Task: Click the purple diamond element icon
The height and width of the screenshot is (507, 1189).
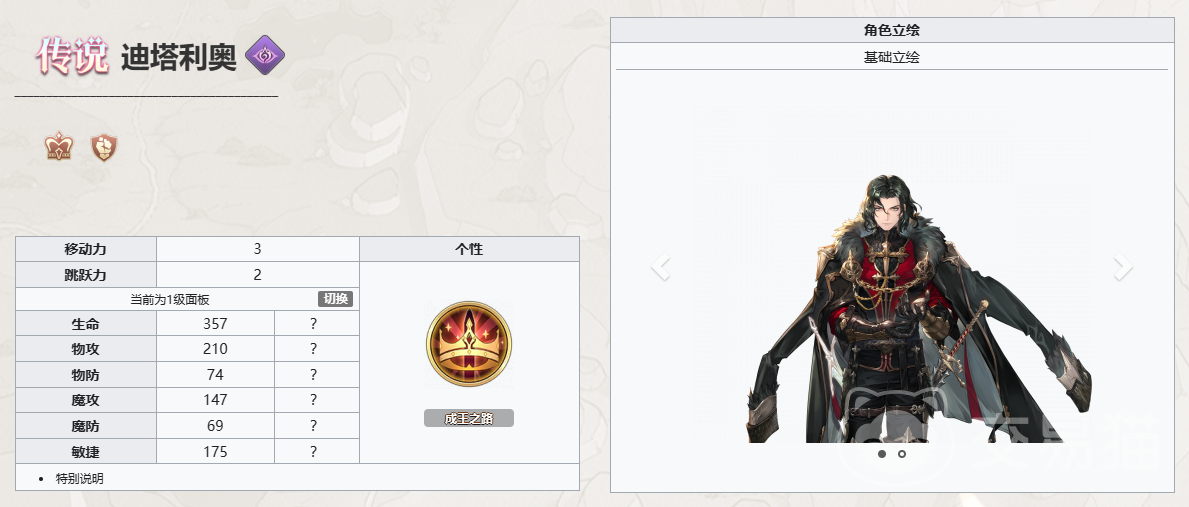Action: tap(265, 55)
